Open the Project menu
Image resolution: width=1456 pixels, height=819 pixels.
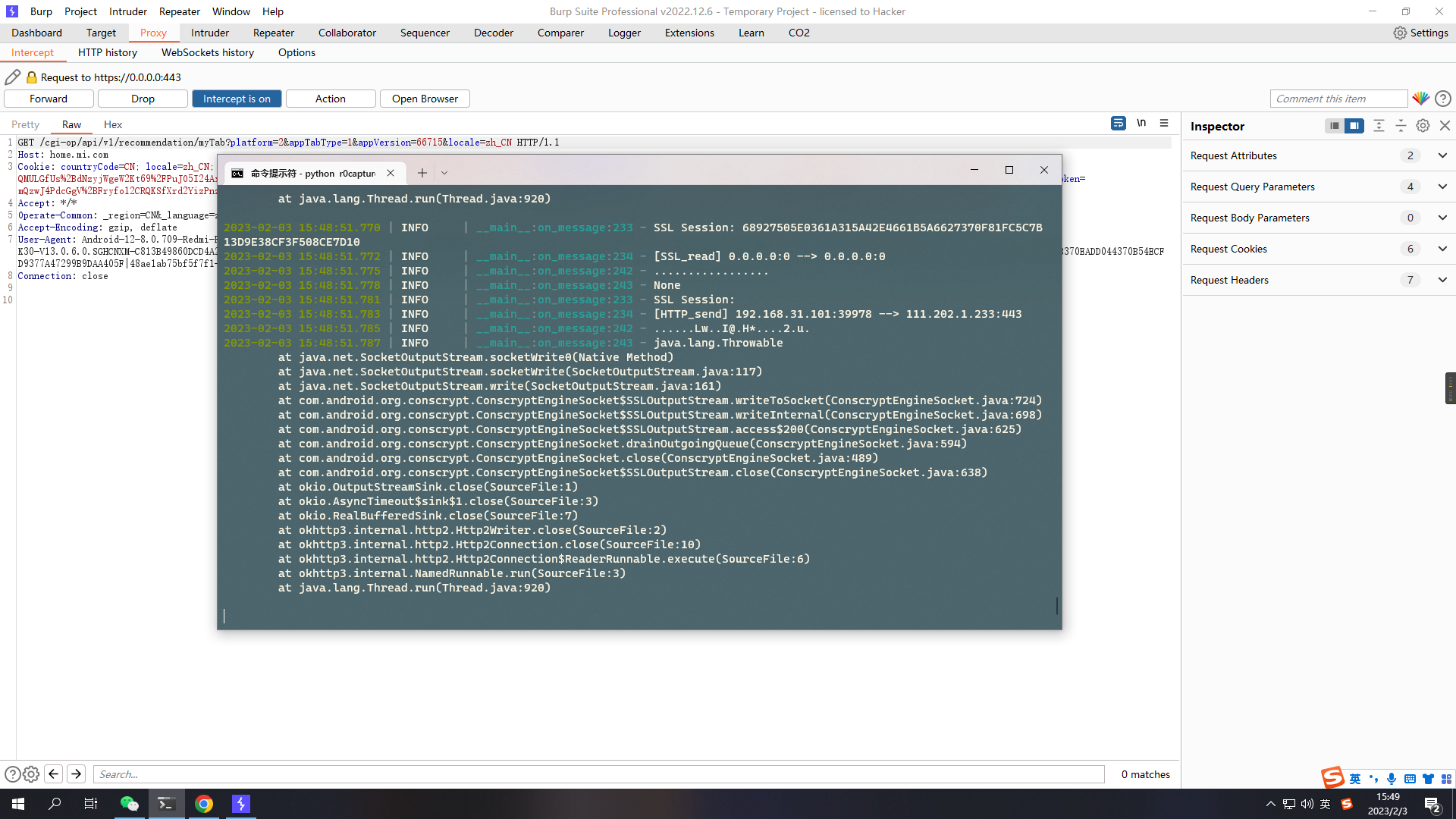[80, 11]
